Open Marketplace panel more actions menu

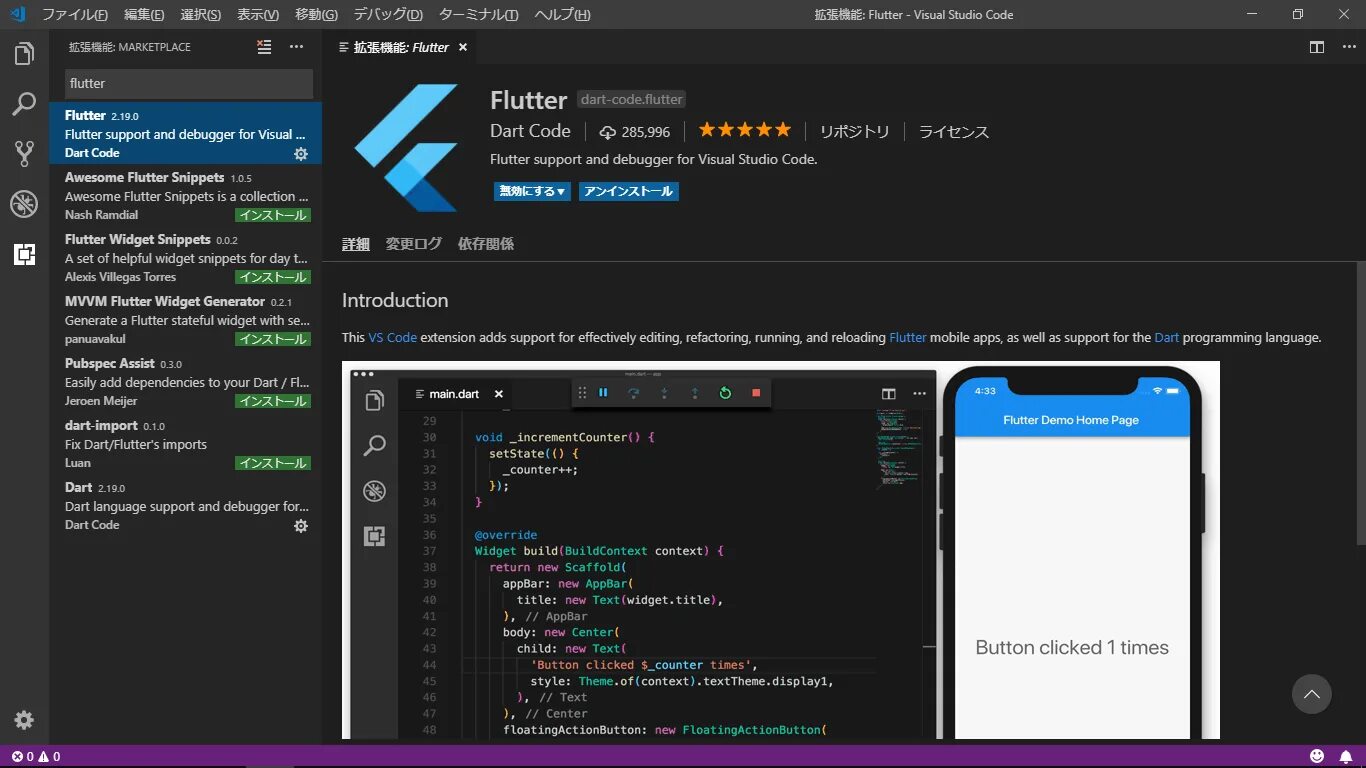tap(296, 47)
